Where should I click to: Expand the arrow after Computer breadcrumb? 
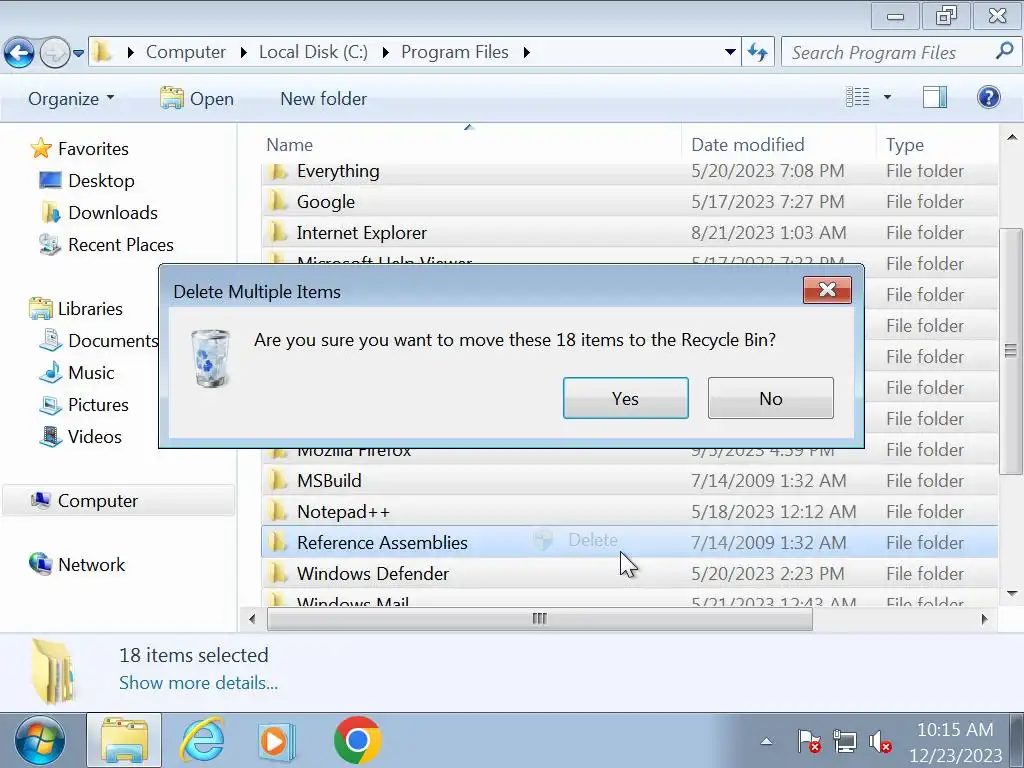(x=243, y=52)
